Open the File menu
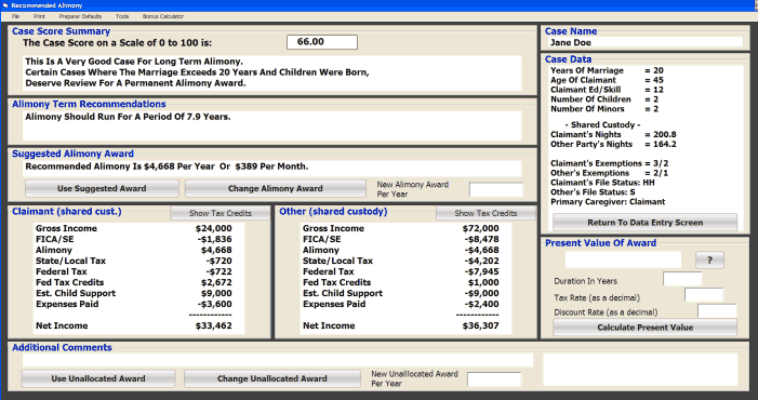This screenshot has height=400, width=758. [x=15, y=17]
